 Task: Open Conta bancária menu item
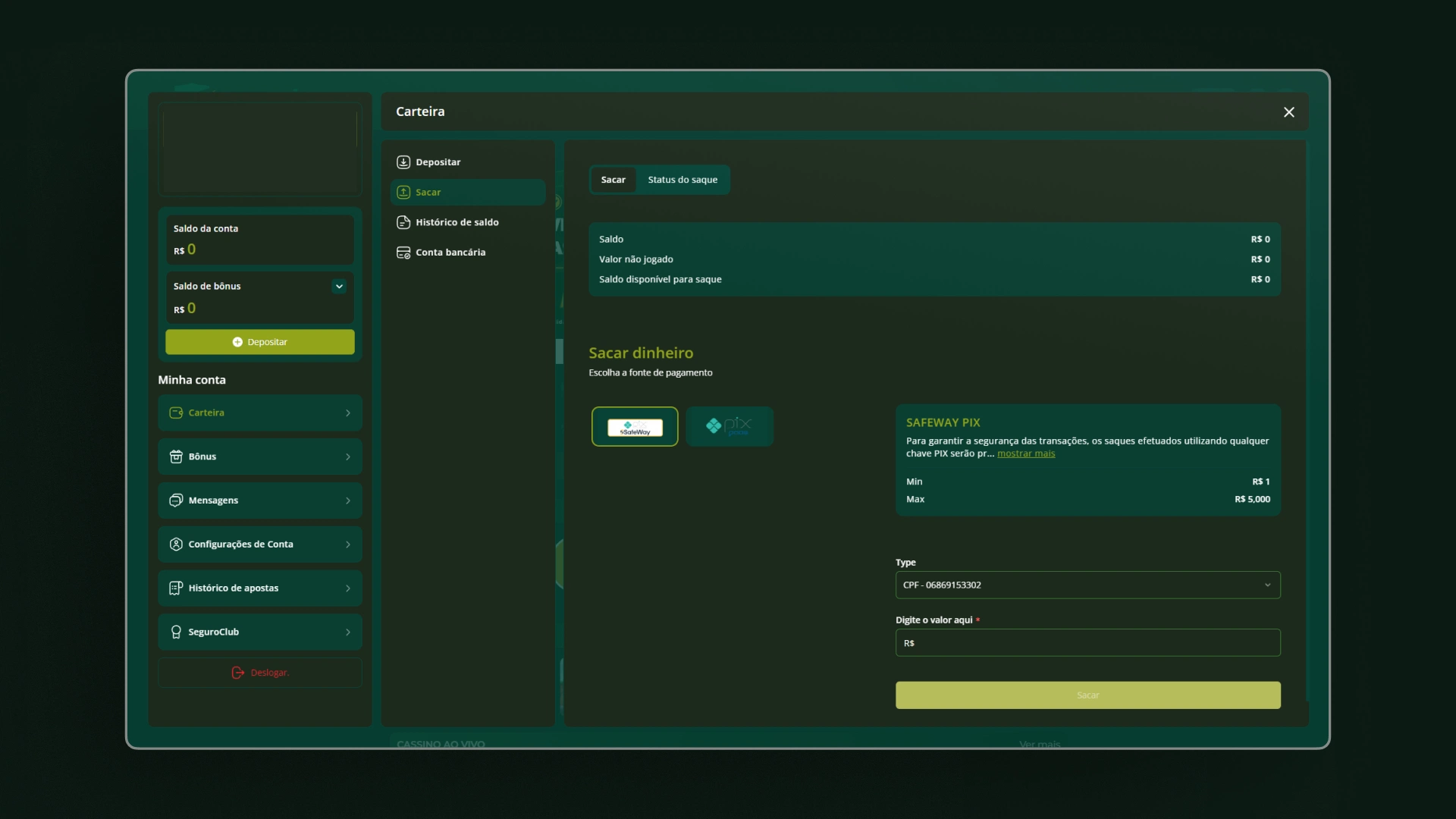coord(468,253)
